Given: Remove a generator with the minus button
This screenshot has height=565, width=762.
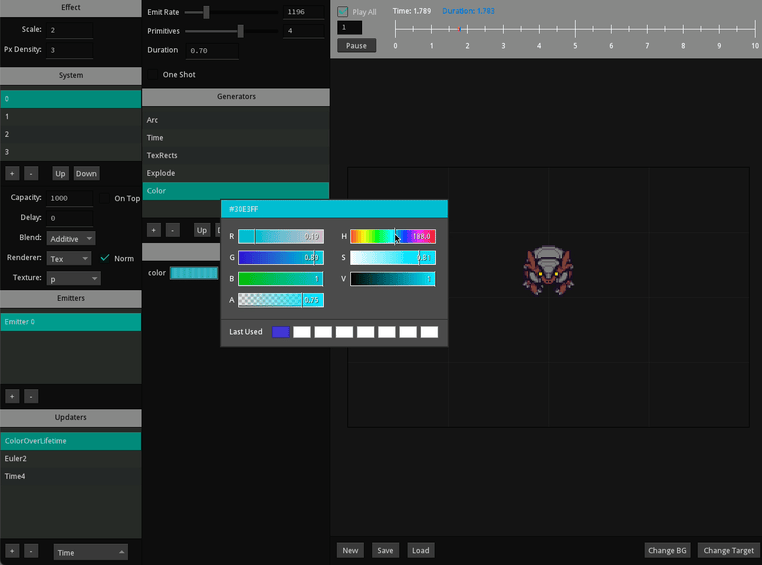Looking at the screenshot, I should tap(173, 230).
